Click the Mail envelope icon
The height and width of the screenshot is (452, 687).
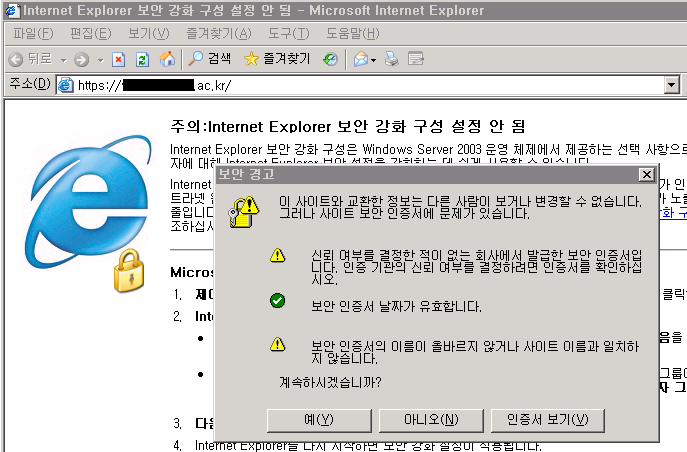tap(361, 59)
